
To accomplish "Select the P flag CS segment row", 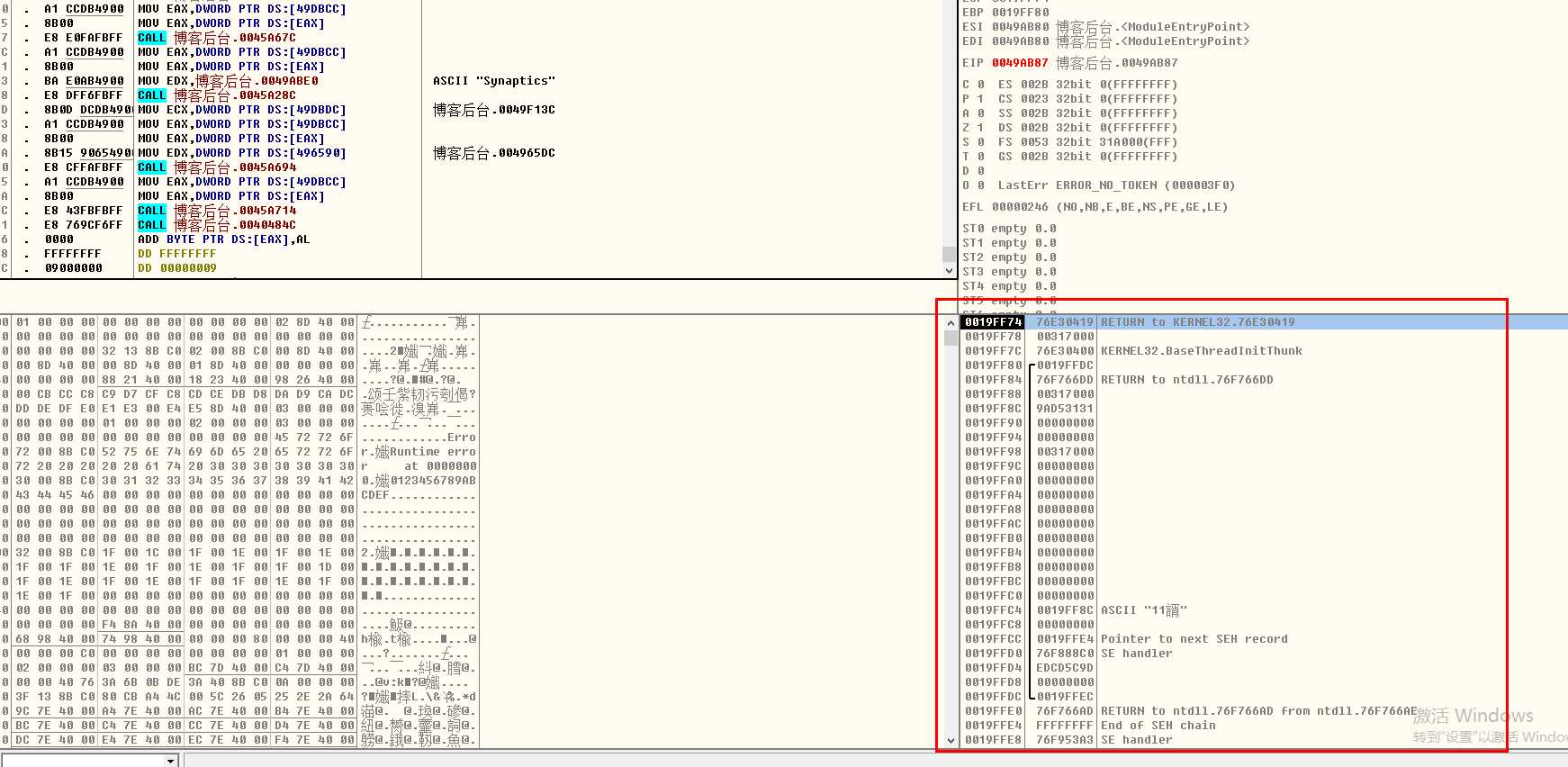I will coord(1070,99).
